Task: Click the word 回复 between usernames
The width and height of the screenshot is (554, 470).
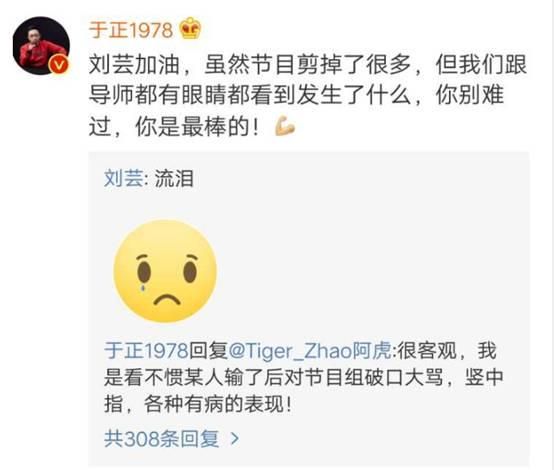Action: (208, 351)
